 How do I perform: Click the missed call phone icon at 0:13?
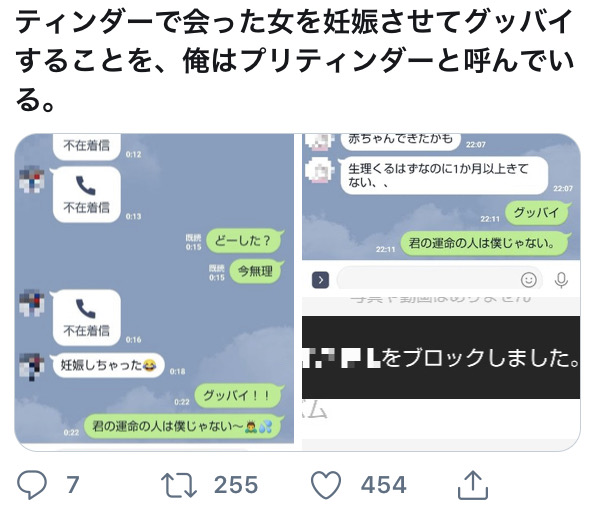click(86, 186)
